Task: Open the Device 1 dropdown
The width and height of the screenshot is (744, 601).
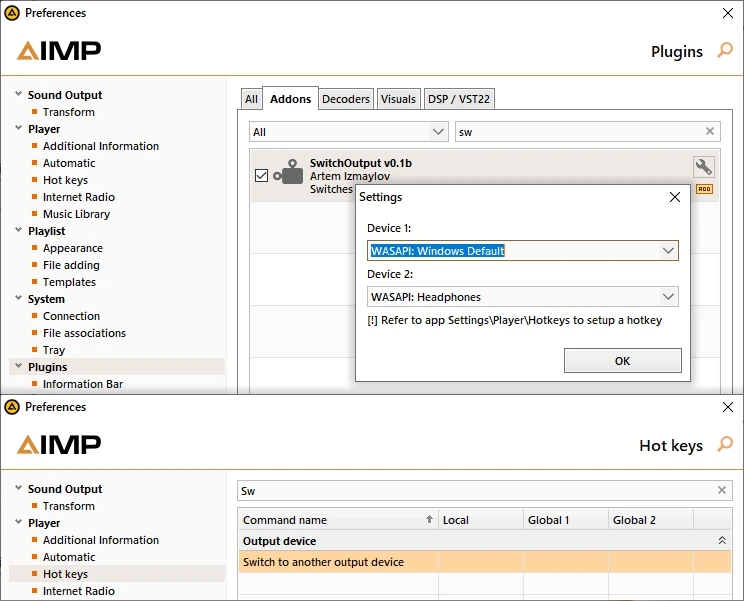Action: (668, 250)
